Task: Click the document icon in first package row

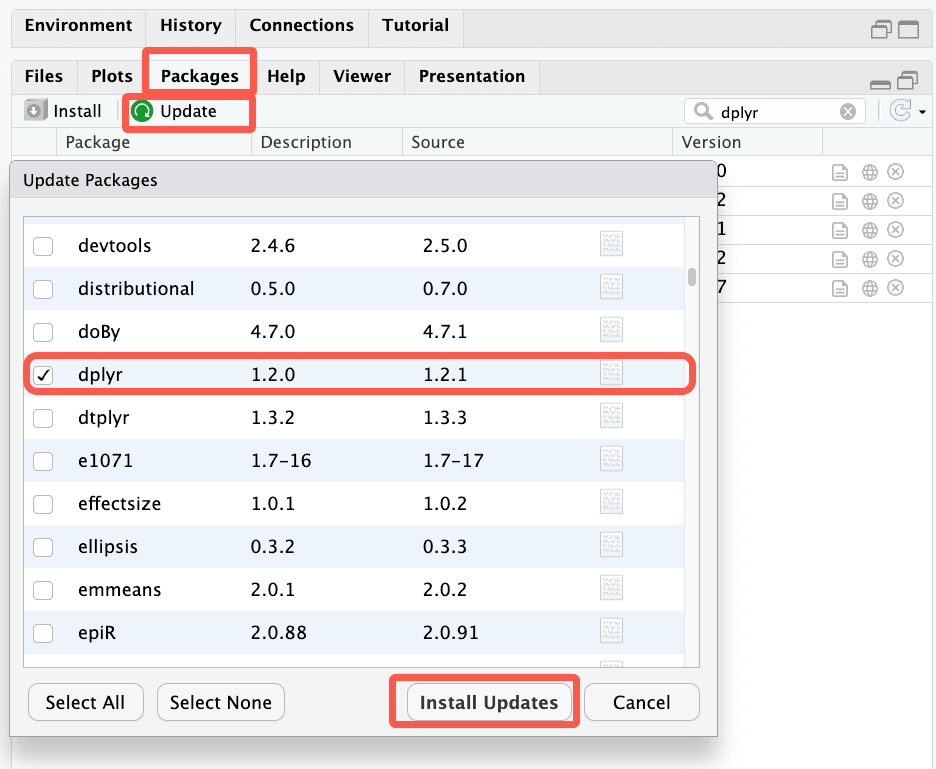Action: click(840, 173)
